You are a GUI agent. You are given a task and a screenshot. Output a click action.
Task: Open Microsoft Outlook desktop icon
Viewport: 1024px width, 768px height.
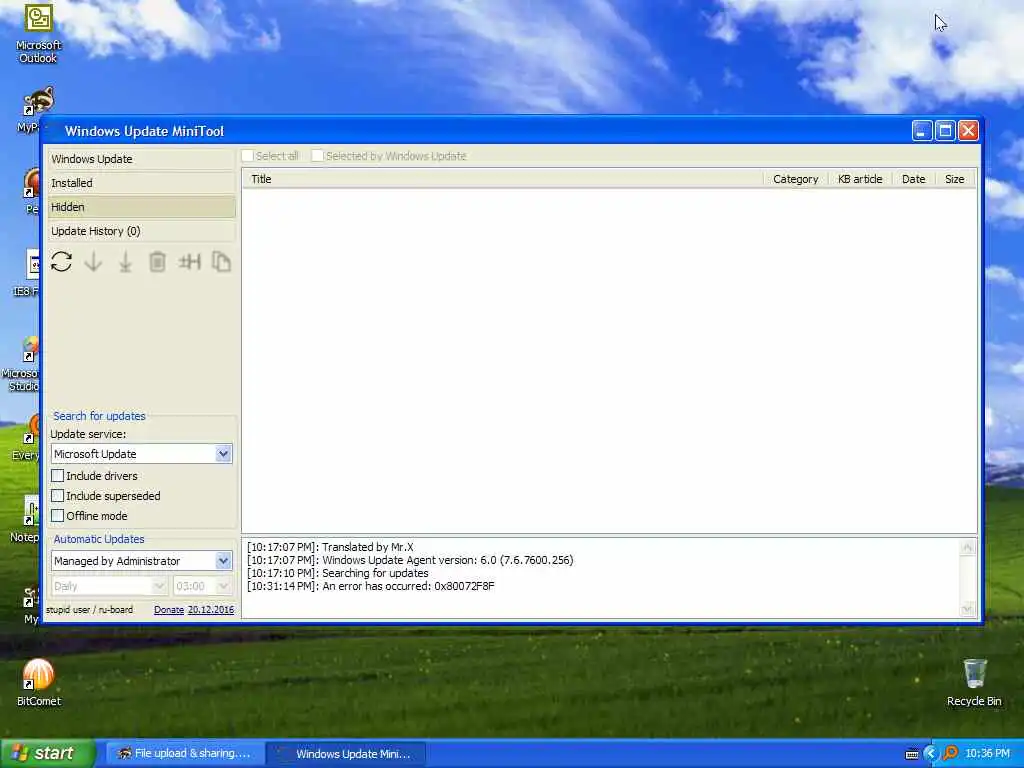39,34
